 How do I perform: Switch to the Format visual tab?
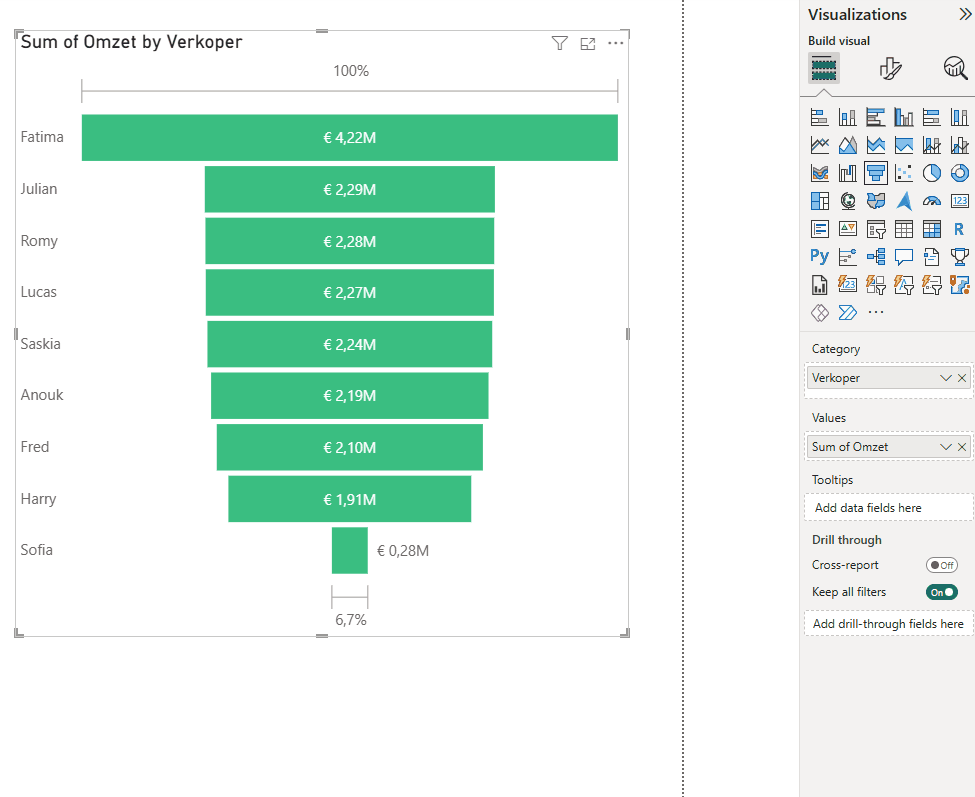[891, 68]
